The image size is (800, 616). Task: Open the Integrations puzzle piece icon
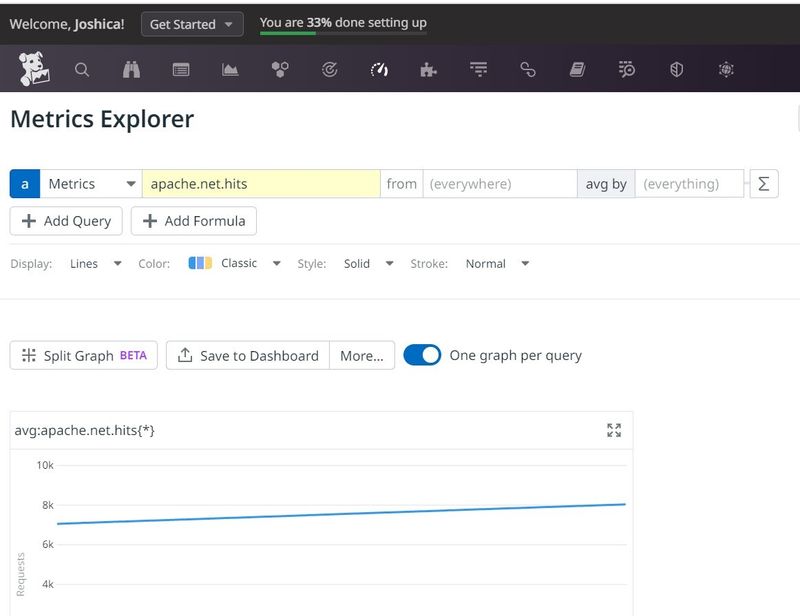(428, 69)
